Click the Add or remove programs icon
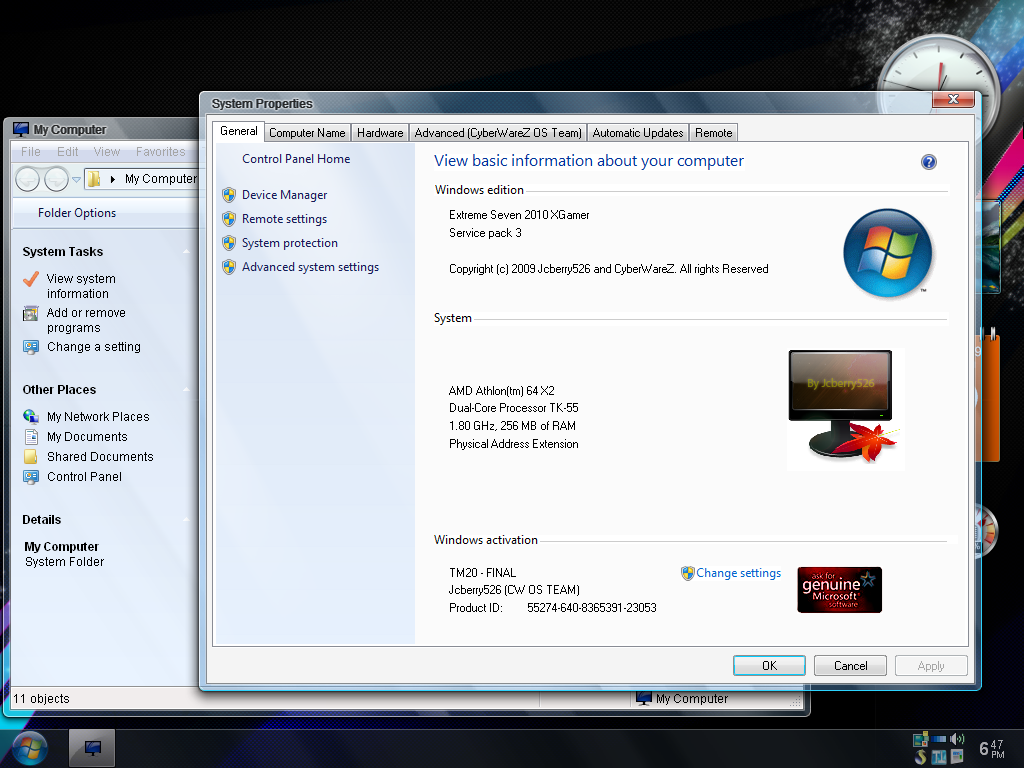1024x768 pixels. tap(31, 313)
